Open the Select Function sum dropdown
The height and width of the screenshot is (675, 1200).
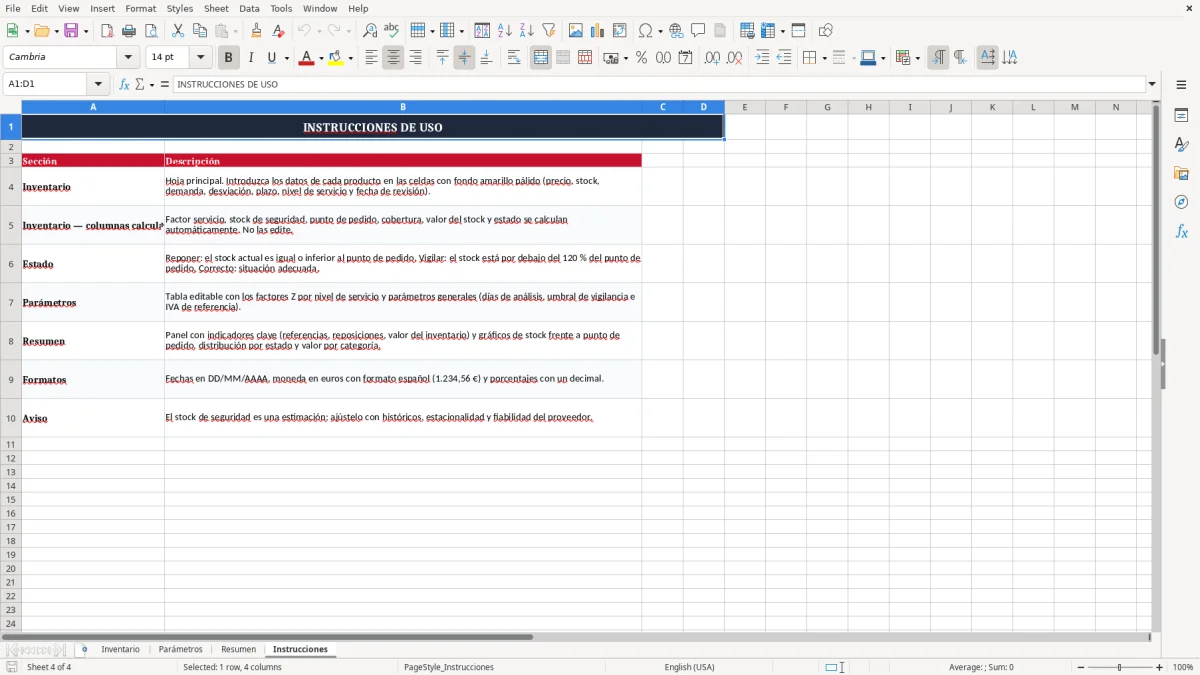tap(152, 85)
